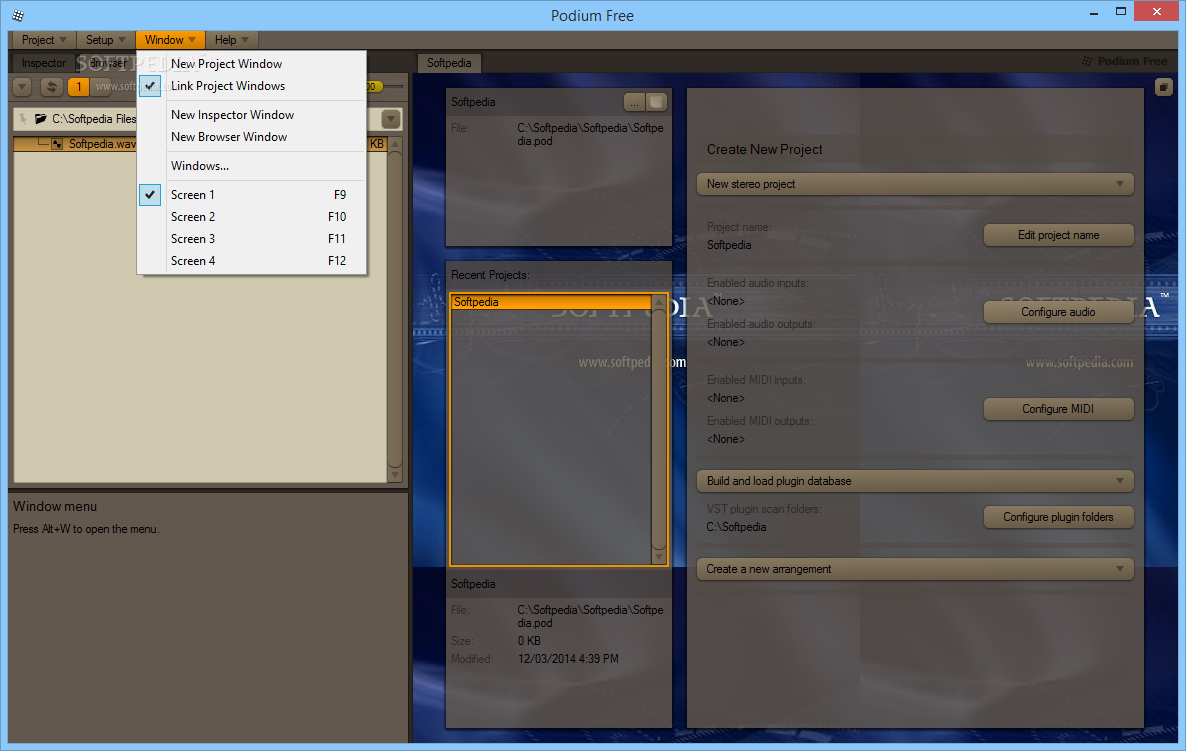Click the square button on Softpedia panel
This screenshot has height=751, width=1186.
coord(657,102)
